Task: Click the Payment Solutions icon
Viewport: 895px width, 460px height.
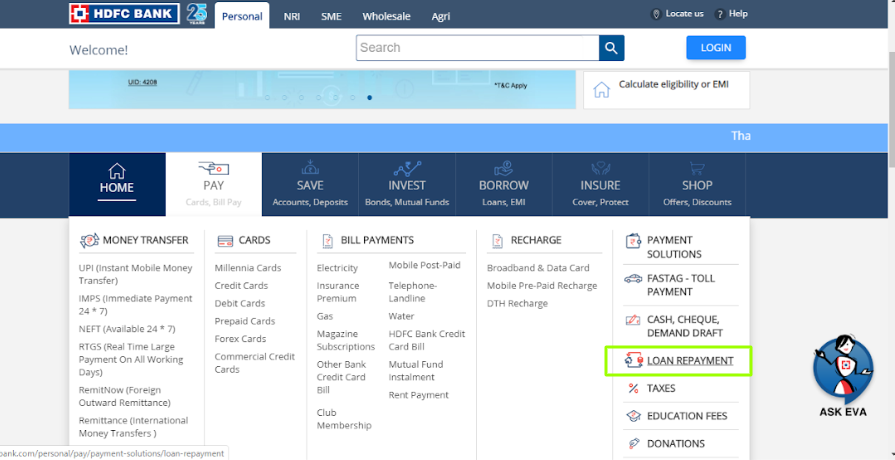Action: click(633, 241)
